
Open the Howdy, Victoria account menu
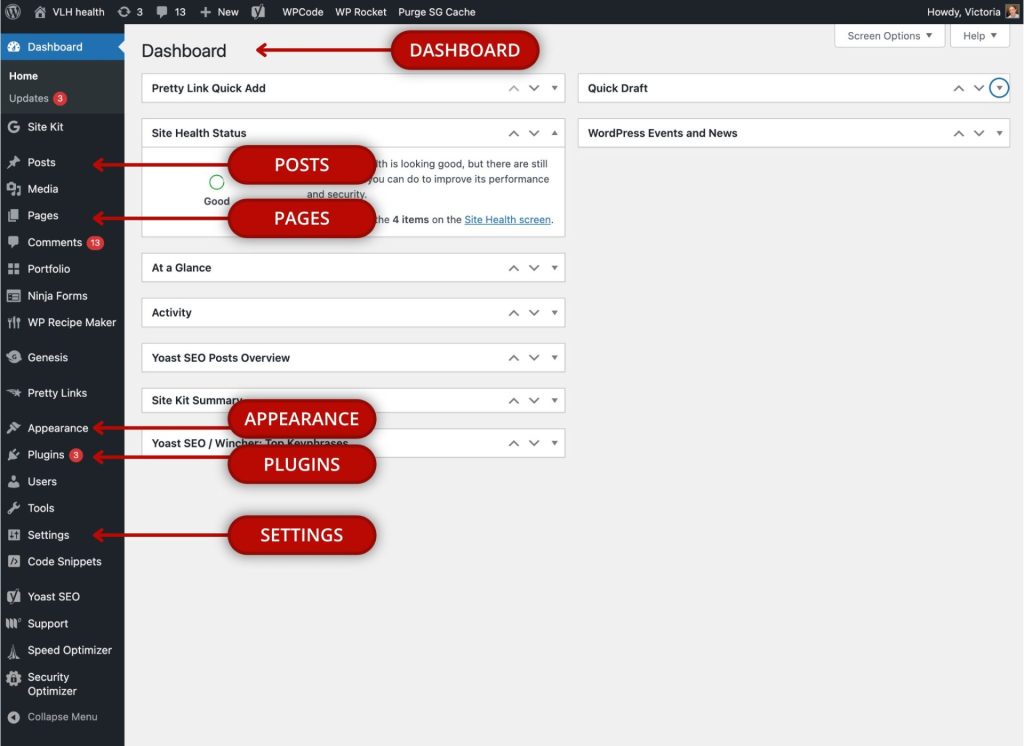[972, 12]
